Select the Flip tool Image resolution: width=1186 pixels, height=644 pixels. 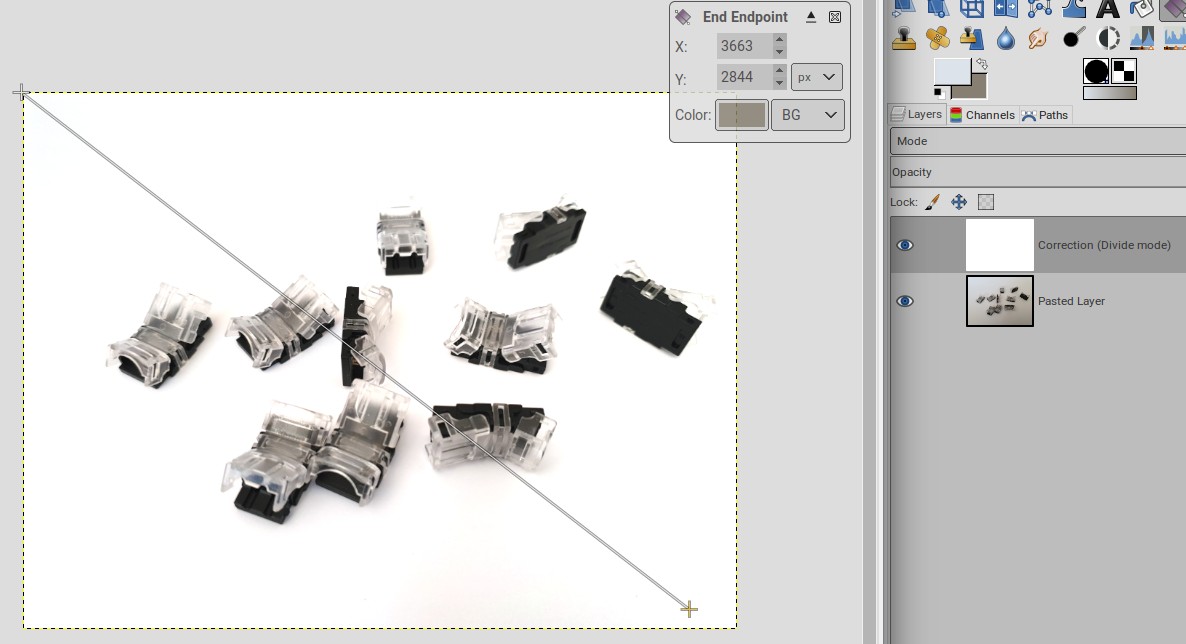(x=1006, y=8)
